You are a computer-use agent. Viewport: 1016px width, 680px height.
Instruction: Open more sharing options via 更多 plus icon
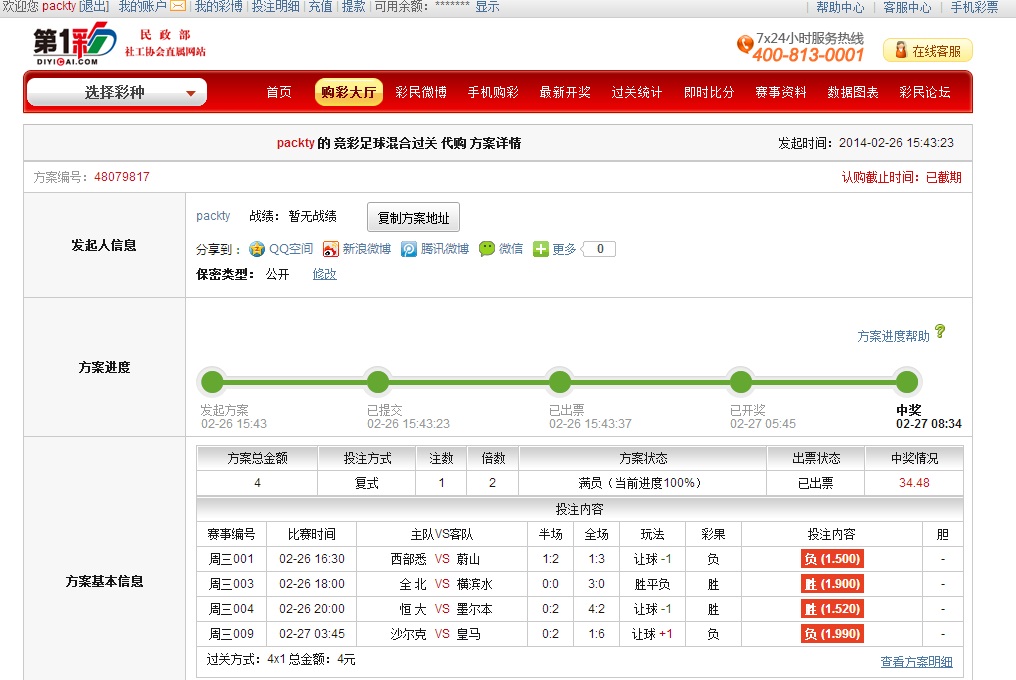pos(541,249)
